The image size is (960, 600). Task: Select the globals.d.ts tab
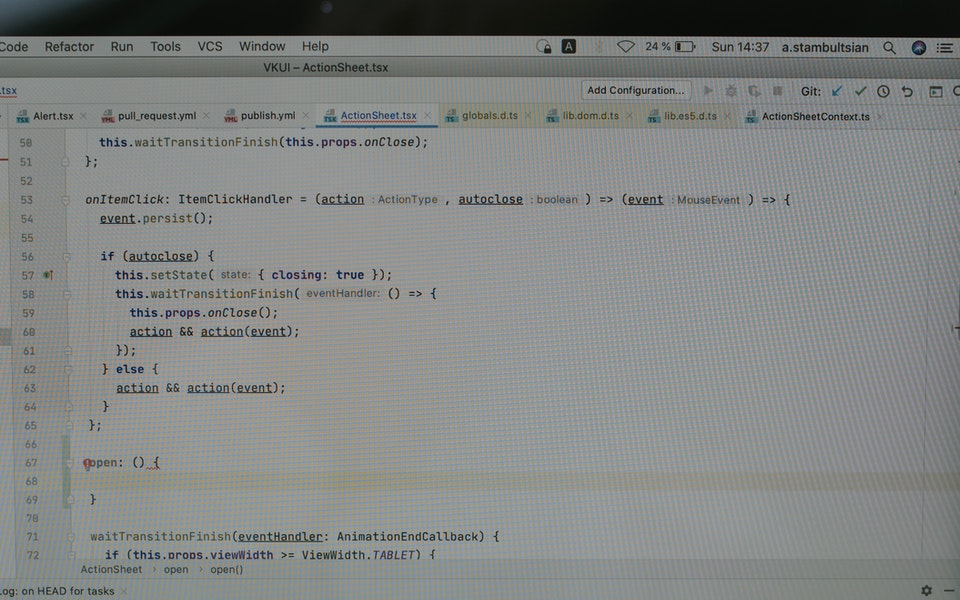(488, 116)
